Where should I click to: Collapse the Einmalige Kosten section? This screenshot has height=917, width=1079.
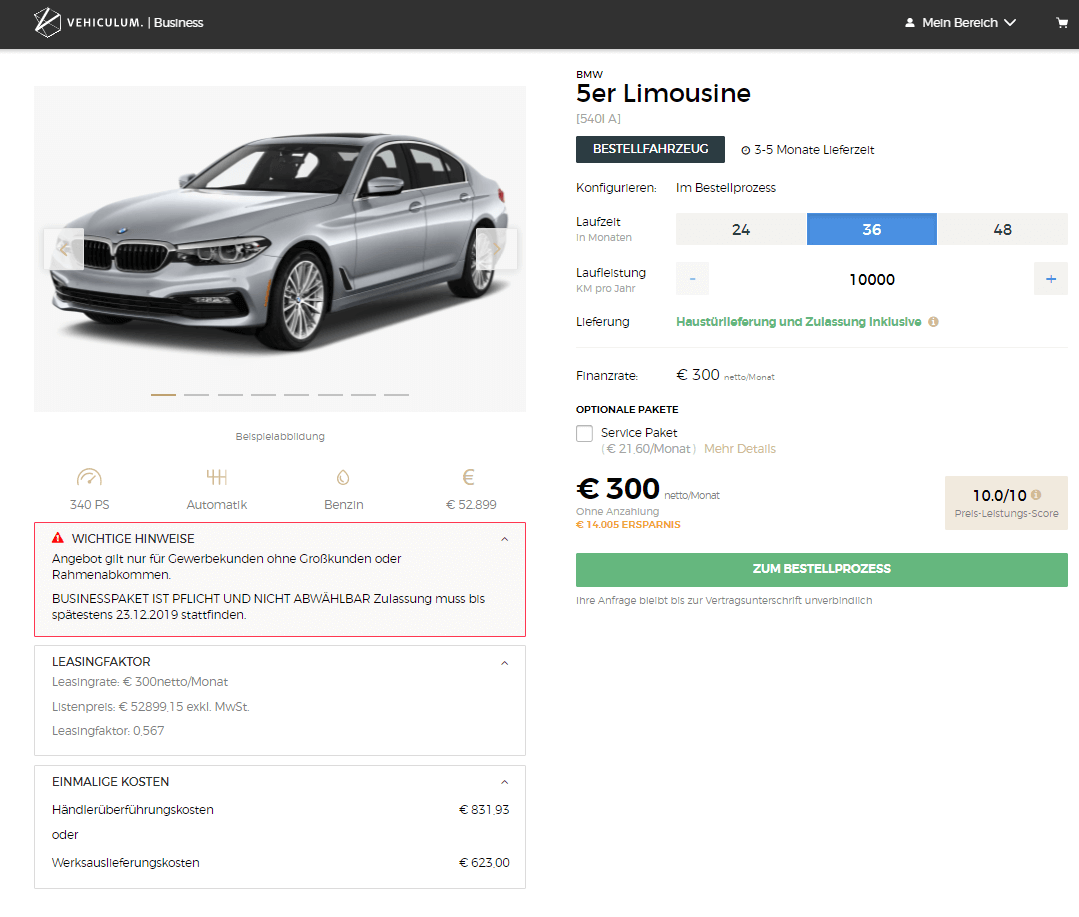click(x=504, y=782)
